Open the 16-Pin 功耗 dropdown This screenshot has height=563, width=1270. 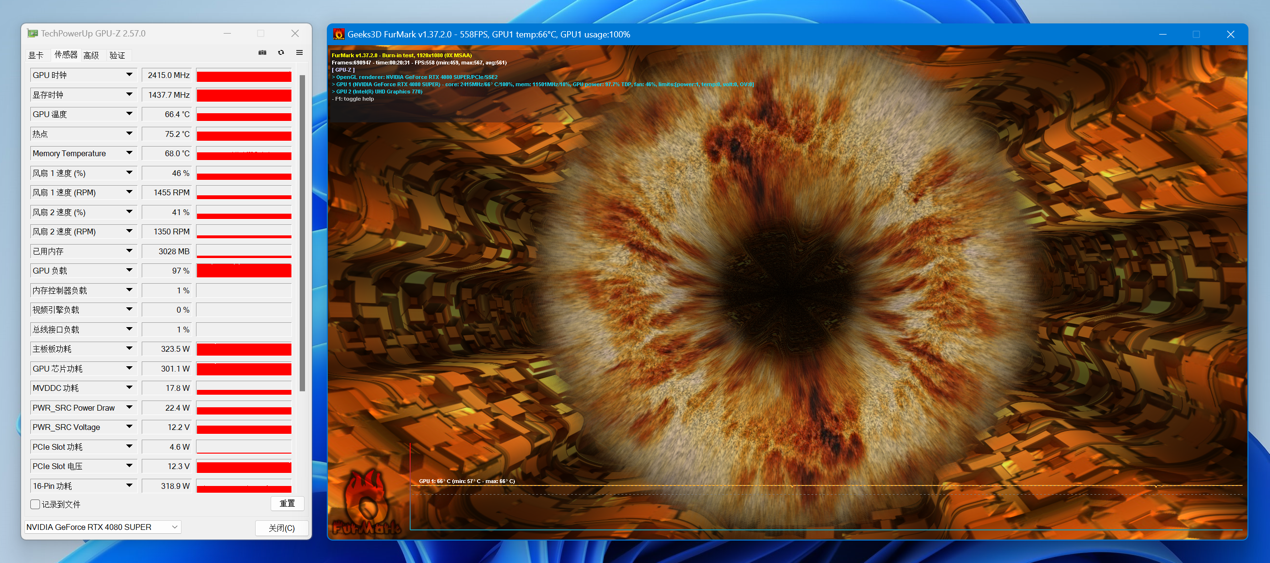129,486
